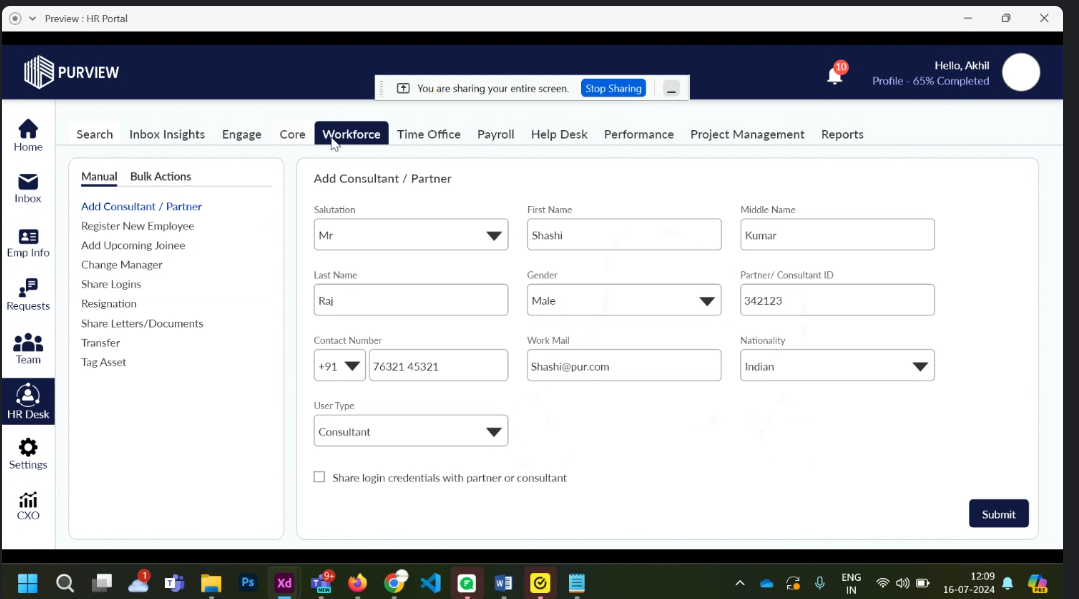Open Visual Studio Code from taskbar

(430, 583)
